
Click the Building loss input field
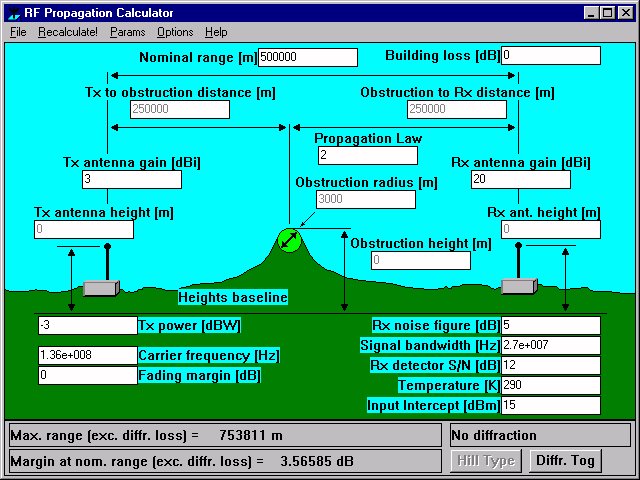550,55
